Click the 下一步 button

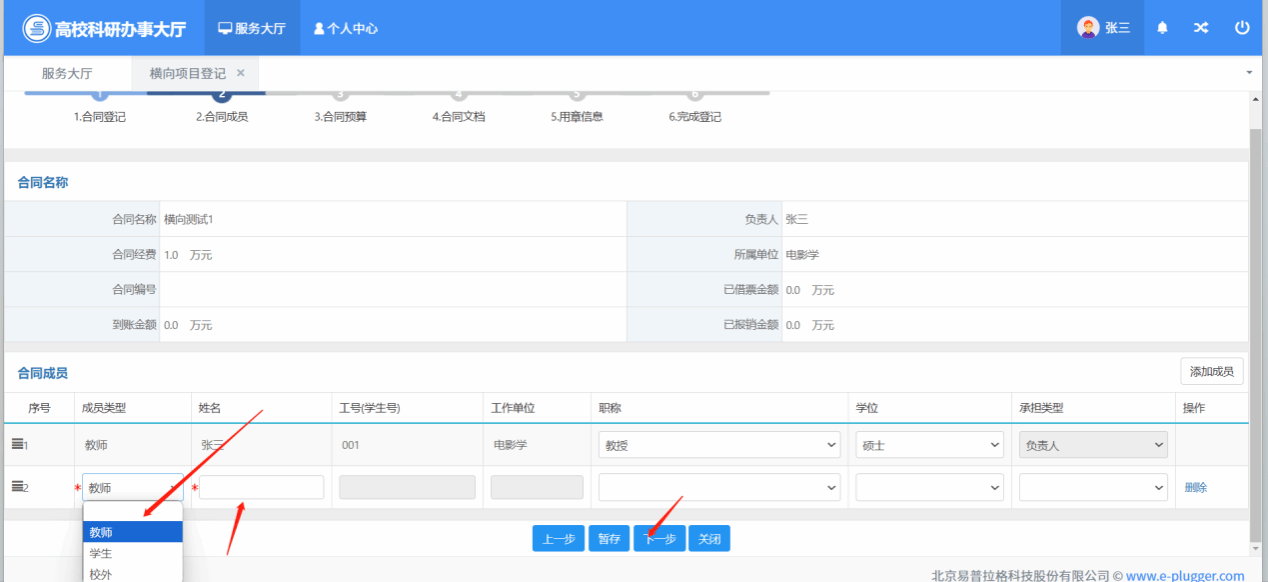[x=659, y=539]
